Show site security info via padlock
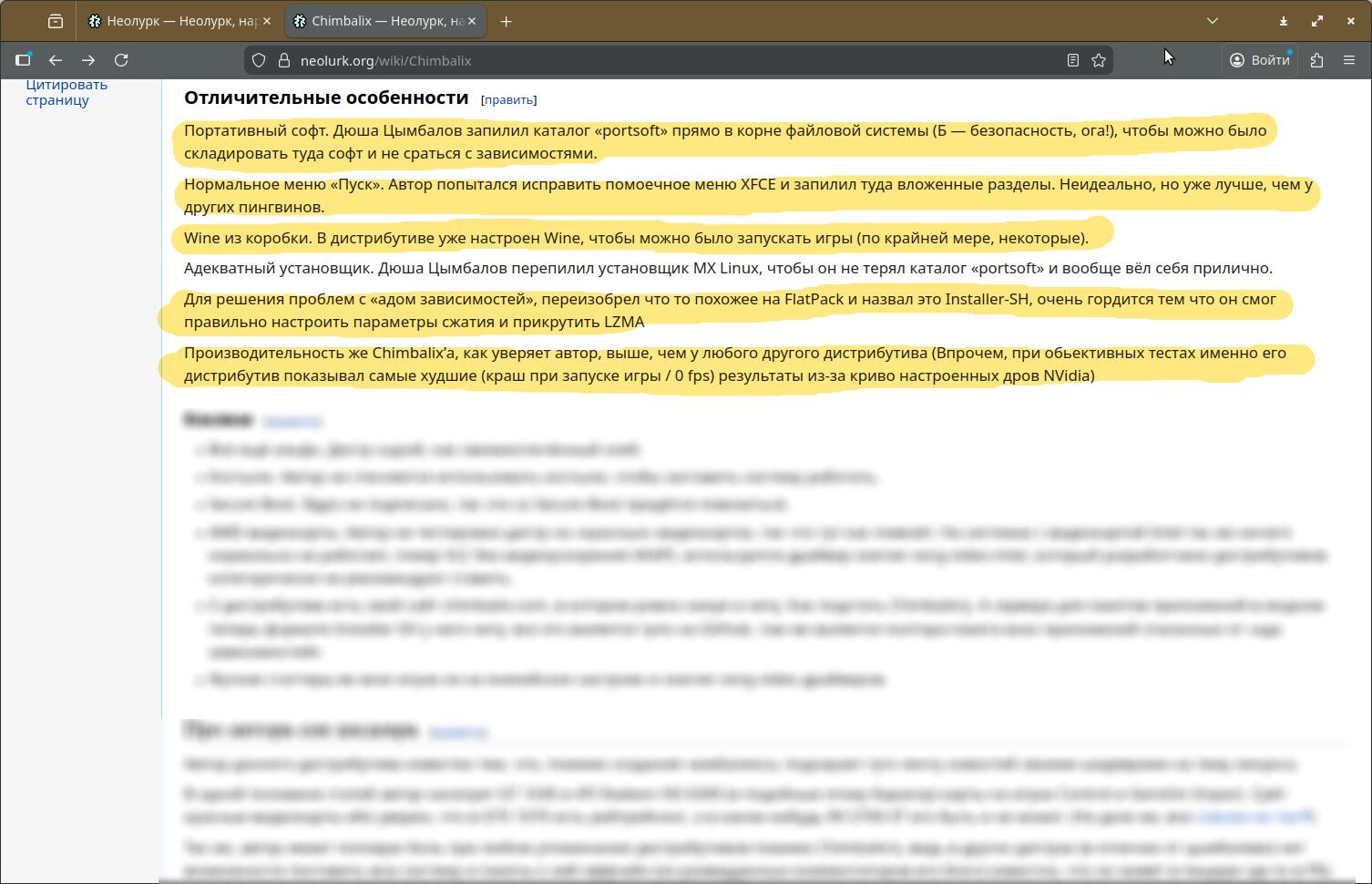This screenshot has height=884, width=1372. (283, 60)
